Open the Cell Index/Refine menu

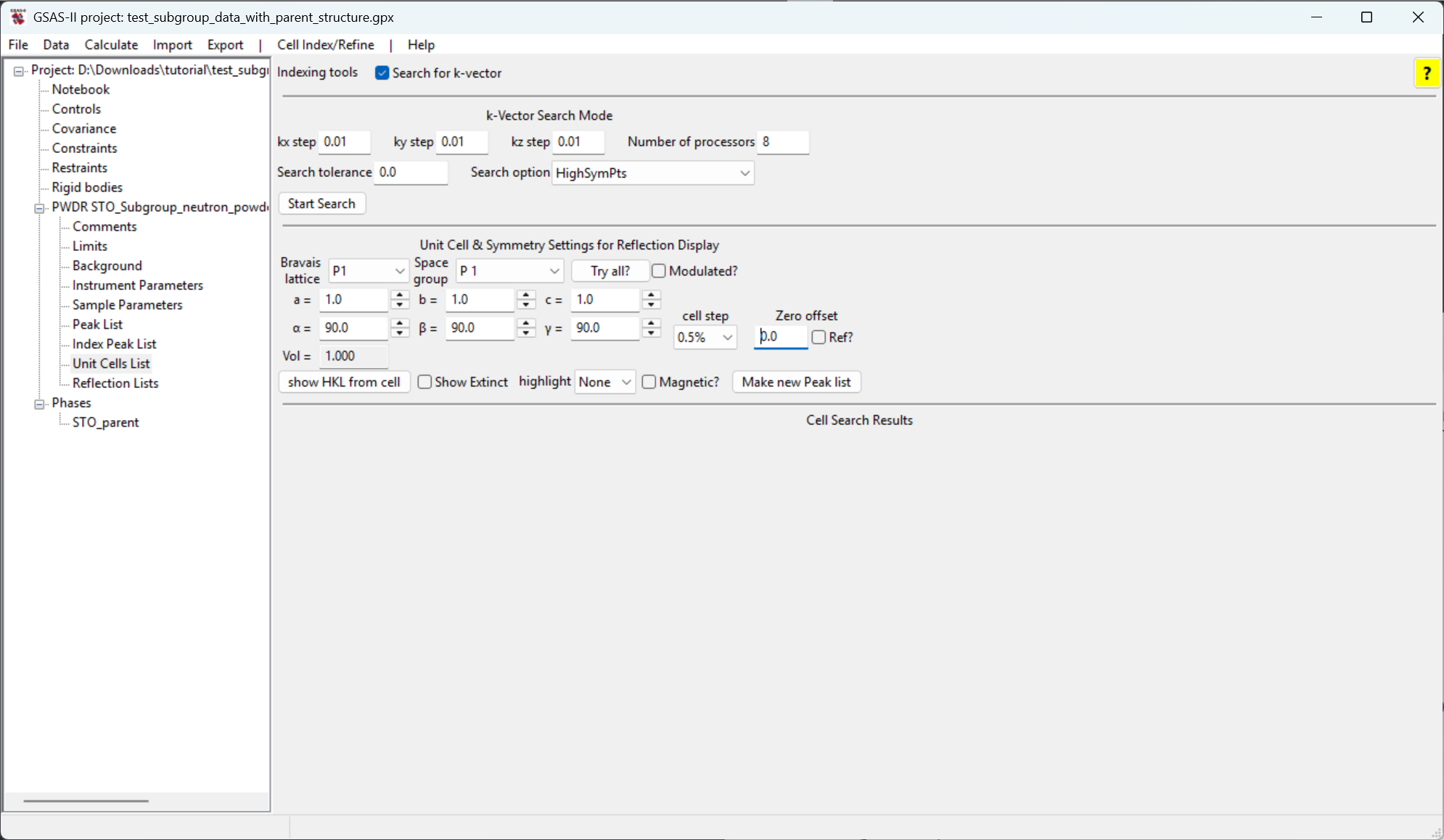325,45
